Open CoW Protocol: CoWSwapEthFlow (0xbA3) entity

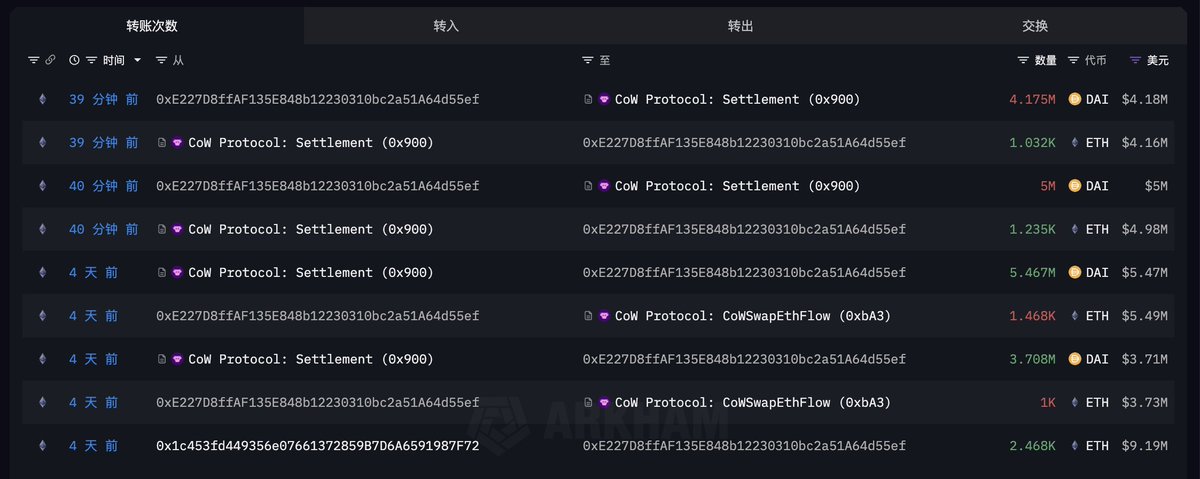752,316
